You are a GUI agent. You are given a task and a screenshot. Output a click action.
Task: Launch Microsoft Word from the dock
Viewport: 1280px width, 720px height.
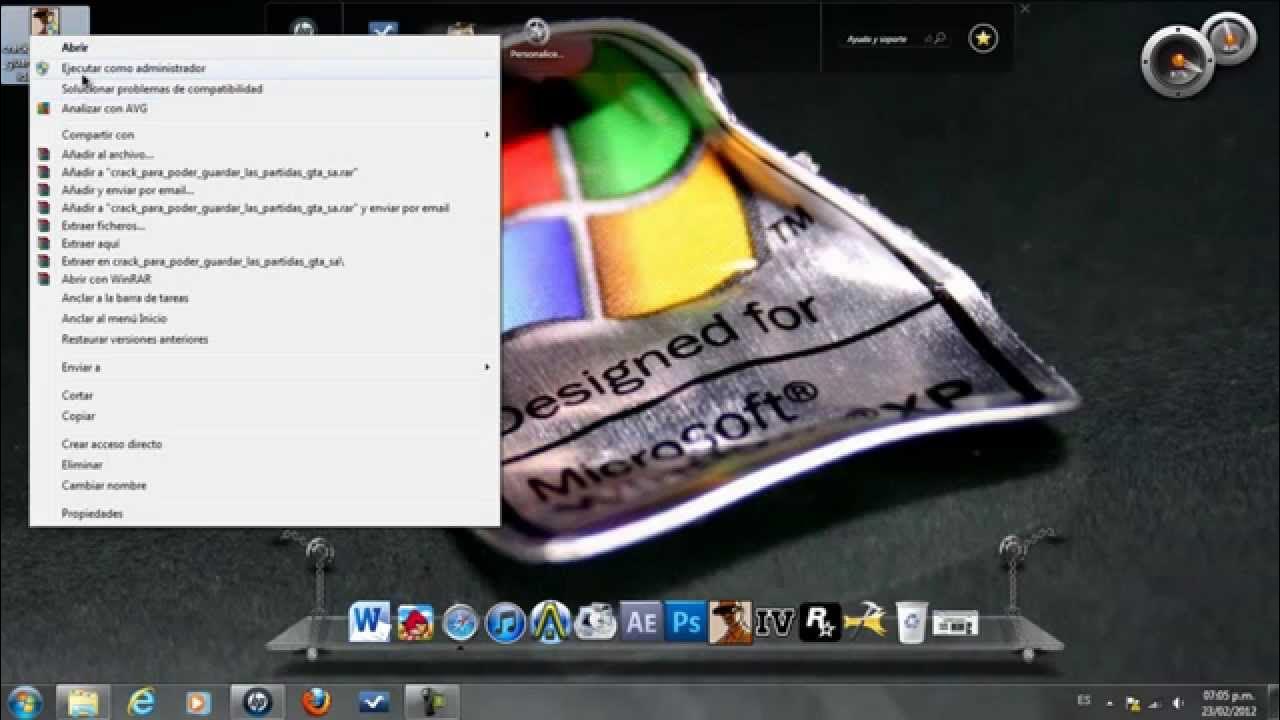click(369, 623)
